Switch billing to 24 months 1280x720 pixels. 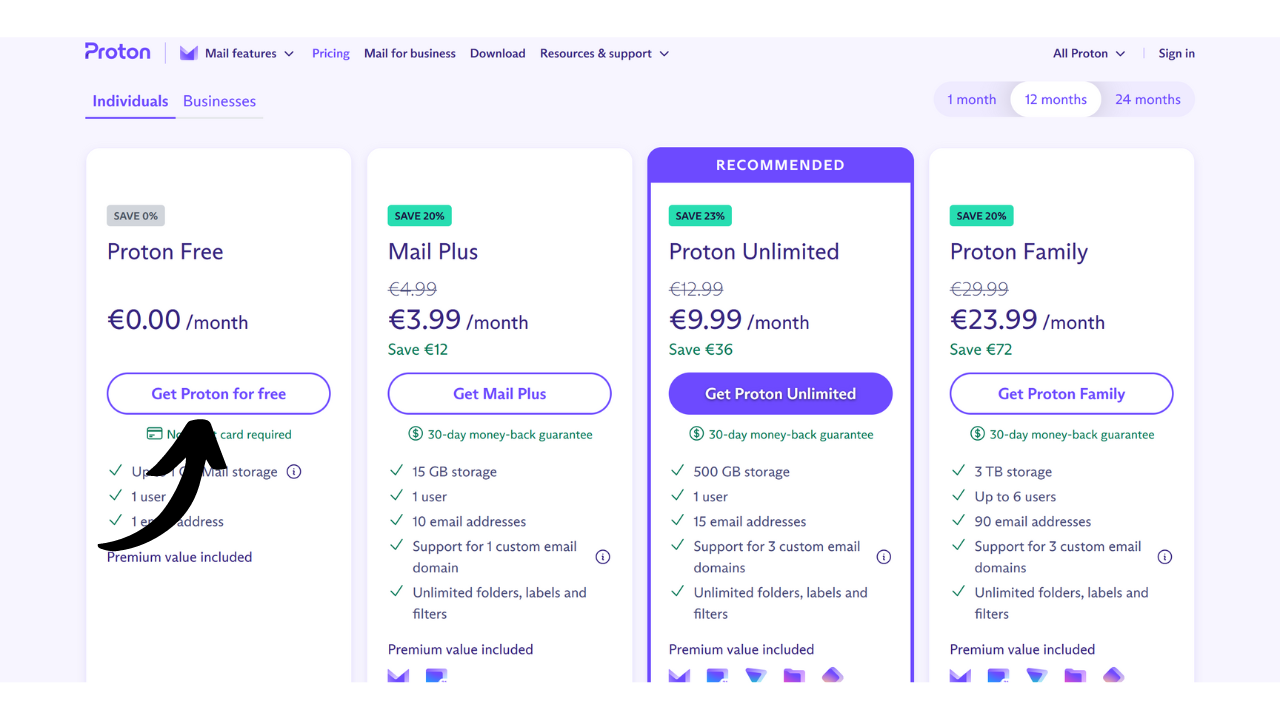click(x=1147, y=100)
